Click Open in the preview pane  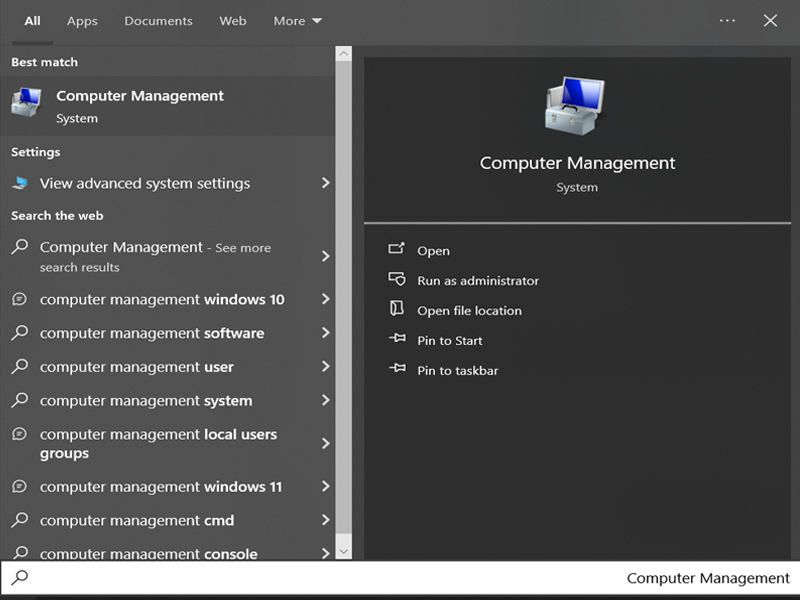click(x=433, y=251)
